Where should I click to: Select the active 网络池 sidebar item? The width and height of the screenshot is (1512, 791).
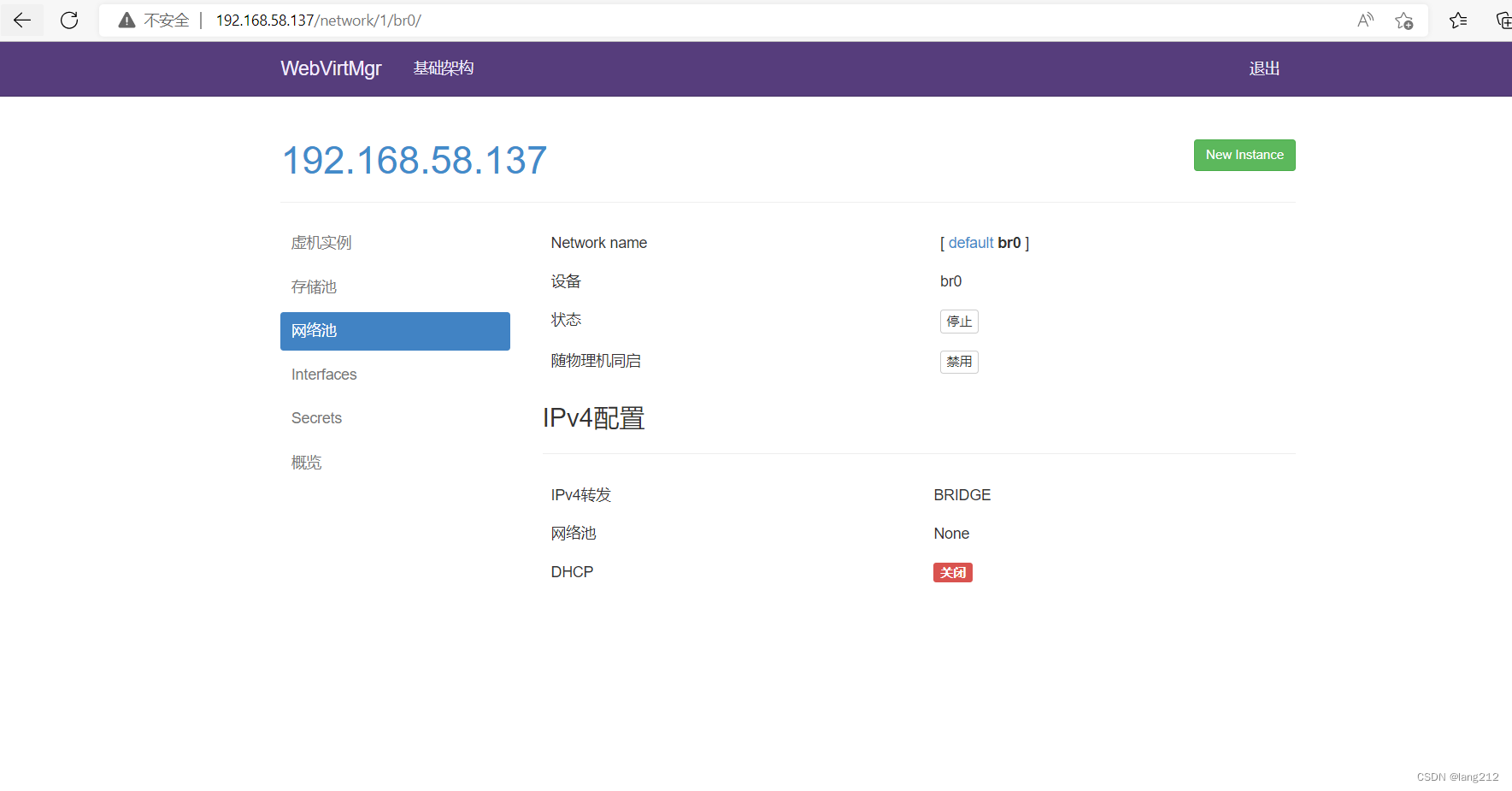(395, 331)
